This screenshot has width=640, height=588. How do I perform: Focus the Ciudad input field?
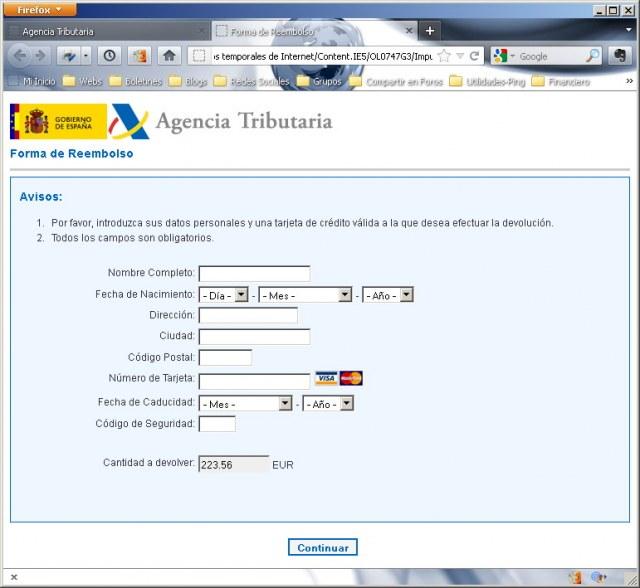point(254,337)
